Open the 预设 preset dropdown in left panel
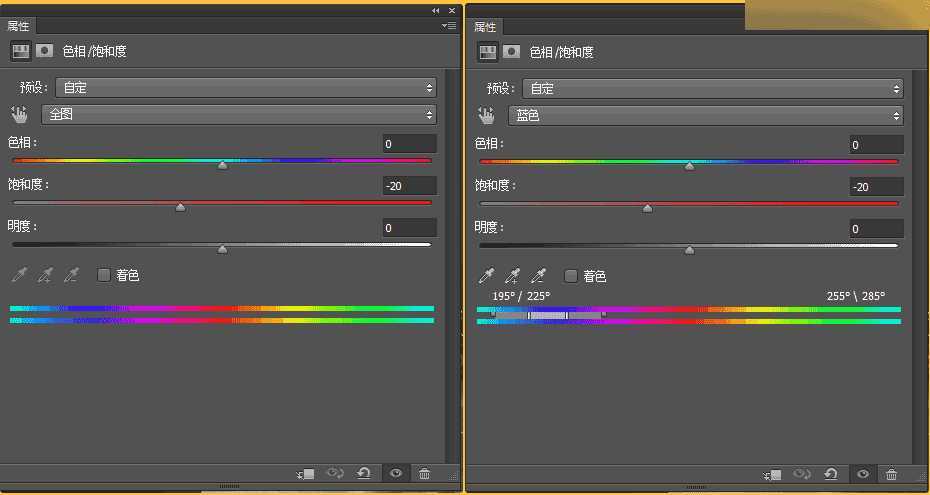Image resolution: width=930 pixels, height=495 pixels. point(245,88)
